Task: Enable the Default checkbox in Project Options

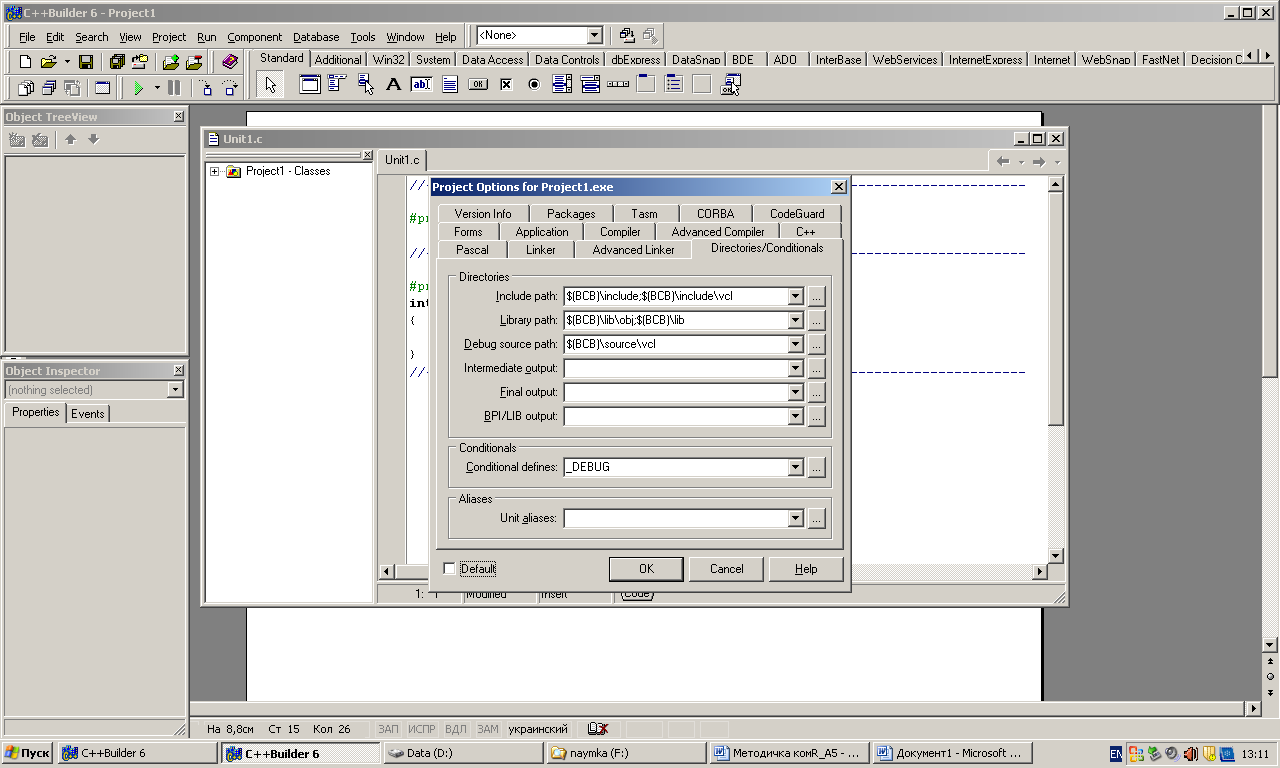Action: point(450,569)
